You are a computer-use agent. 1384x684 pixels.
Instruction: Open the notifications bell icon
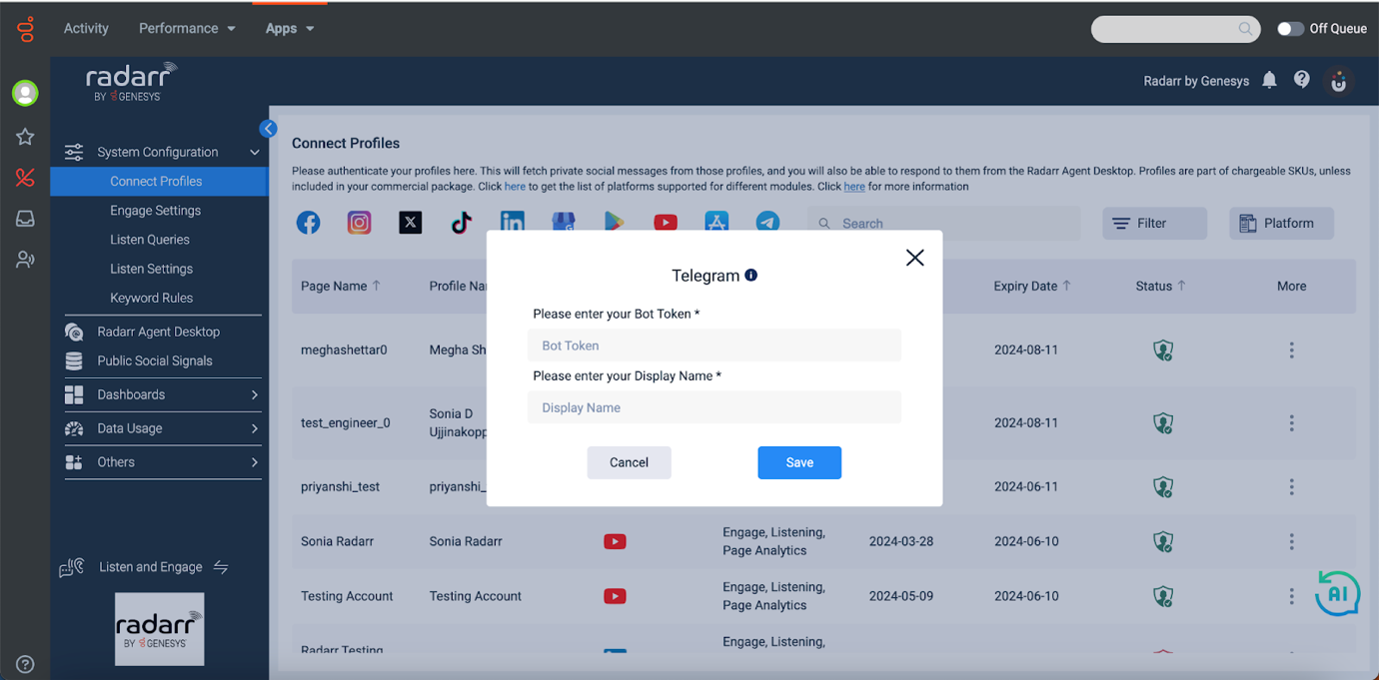(1269, 81)
